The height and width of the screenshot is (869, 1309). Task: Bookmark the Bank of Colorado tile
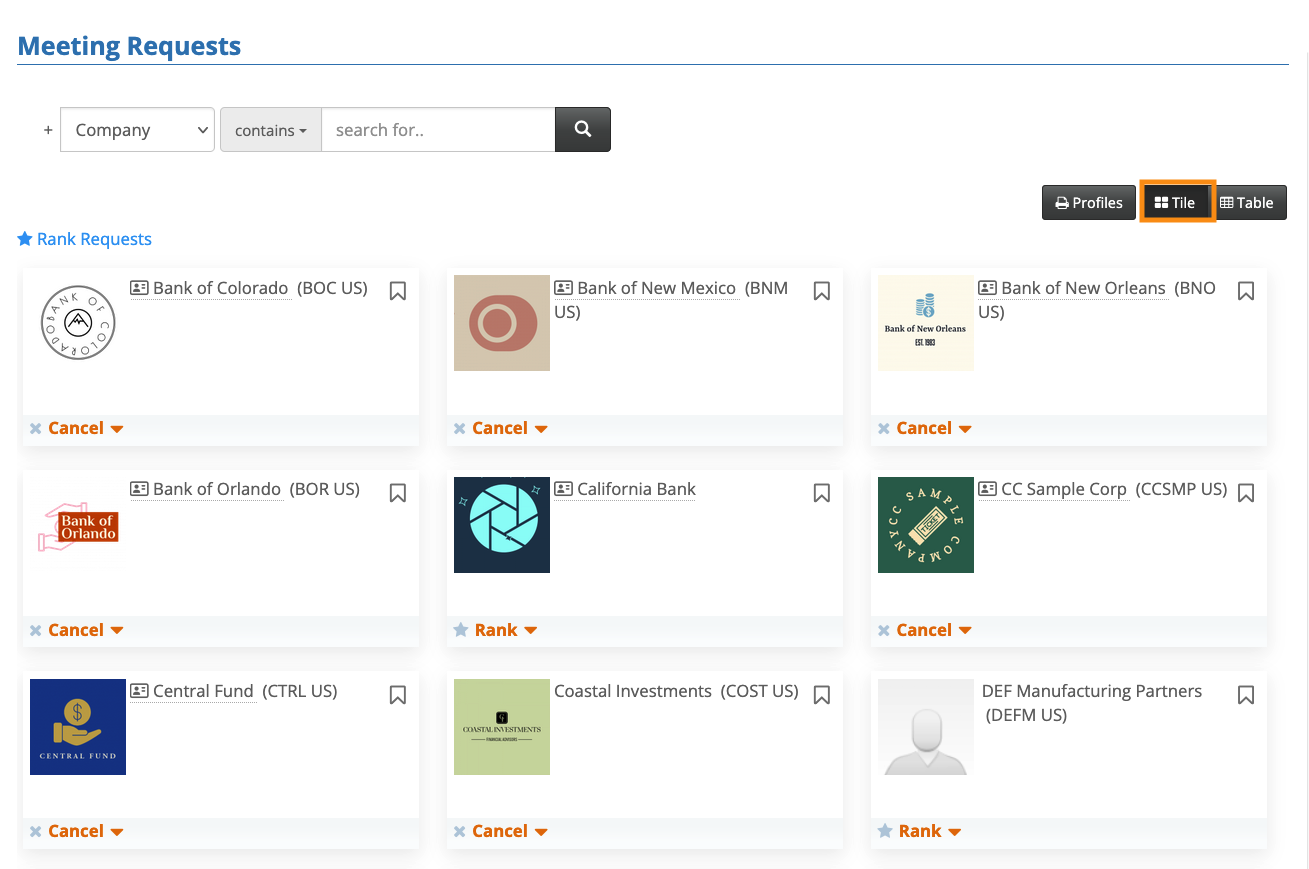(x=398, y=291)
